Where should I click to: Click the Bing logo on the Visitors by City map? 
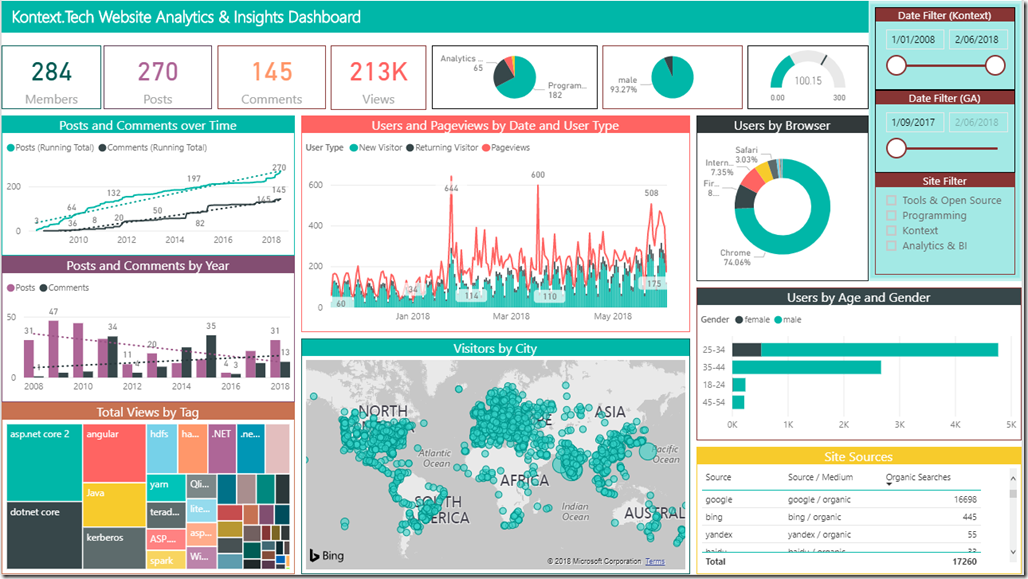coord(326,555)
